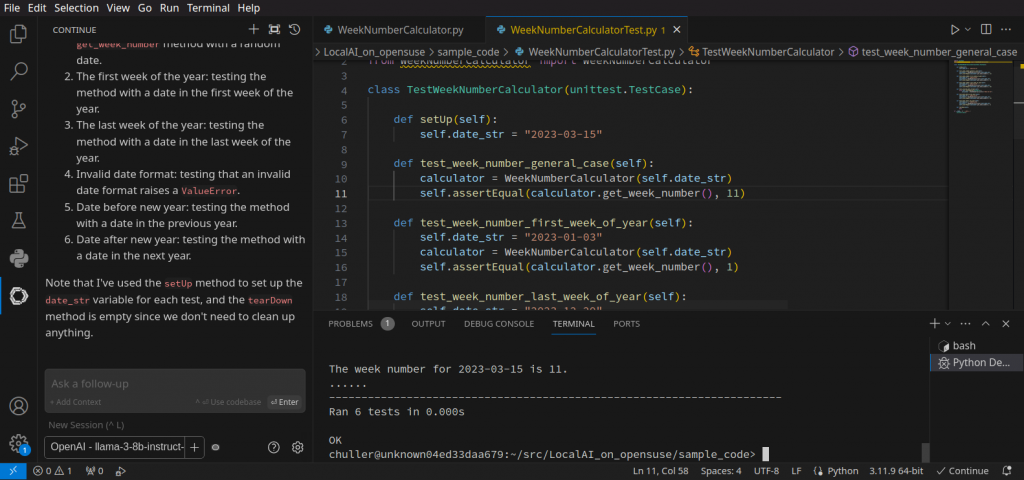Viewport: 1024px width, 480px height.
Task: Expand the new terminal launch profile dropdown
Action: pos(949,324)
